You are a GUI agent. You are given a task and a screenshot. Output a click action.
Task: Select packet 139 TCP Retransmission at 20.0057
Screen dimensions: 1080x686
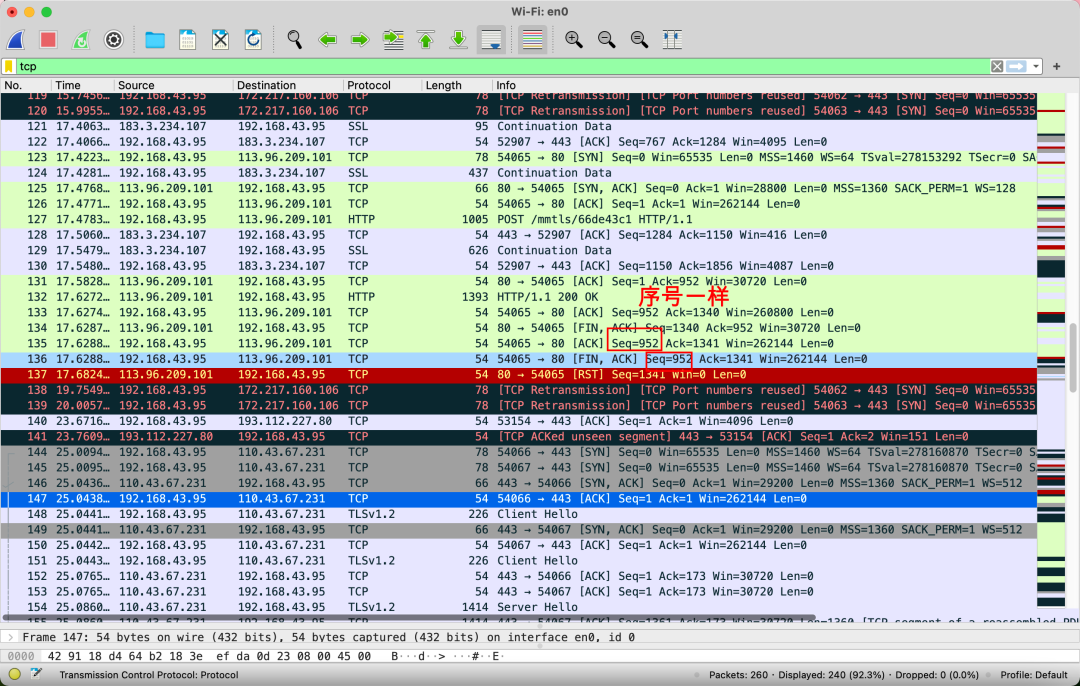click(x=519, y=405)
